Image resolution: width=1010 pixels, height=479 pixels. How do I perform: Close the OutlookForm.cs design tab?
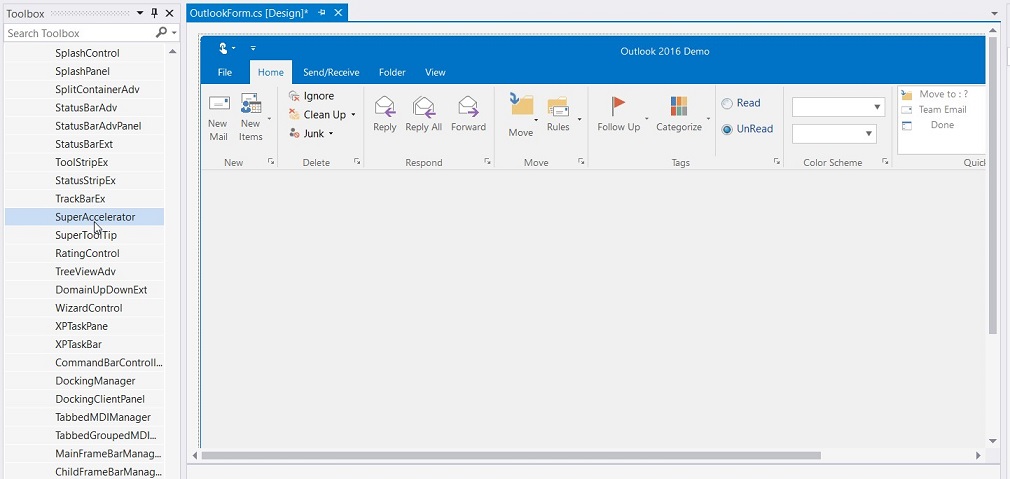tap(338, 13)
